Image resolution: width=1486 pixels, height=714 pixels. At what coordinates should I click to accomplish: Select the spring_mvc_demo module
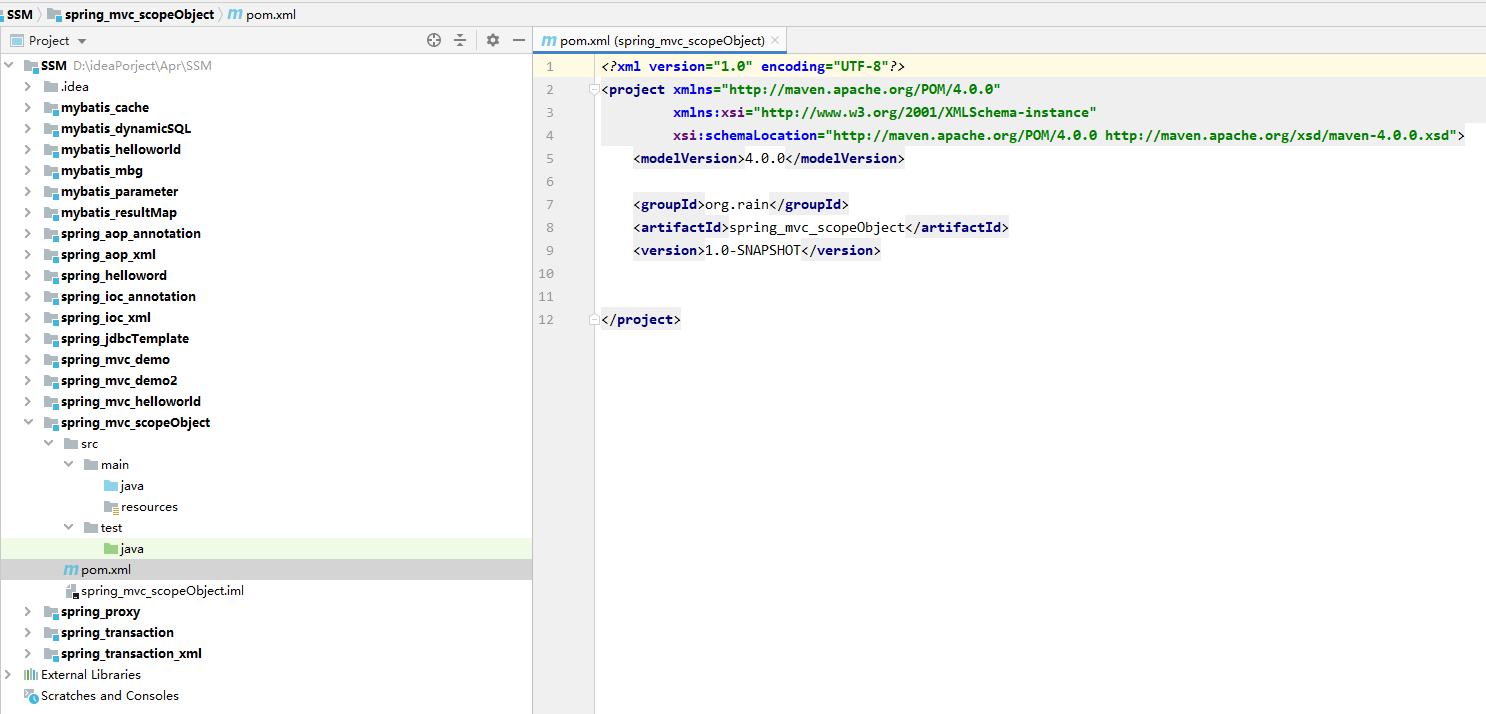tap(115, 360)
